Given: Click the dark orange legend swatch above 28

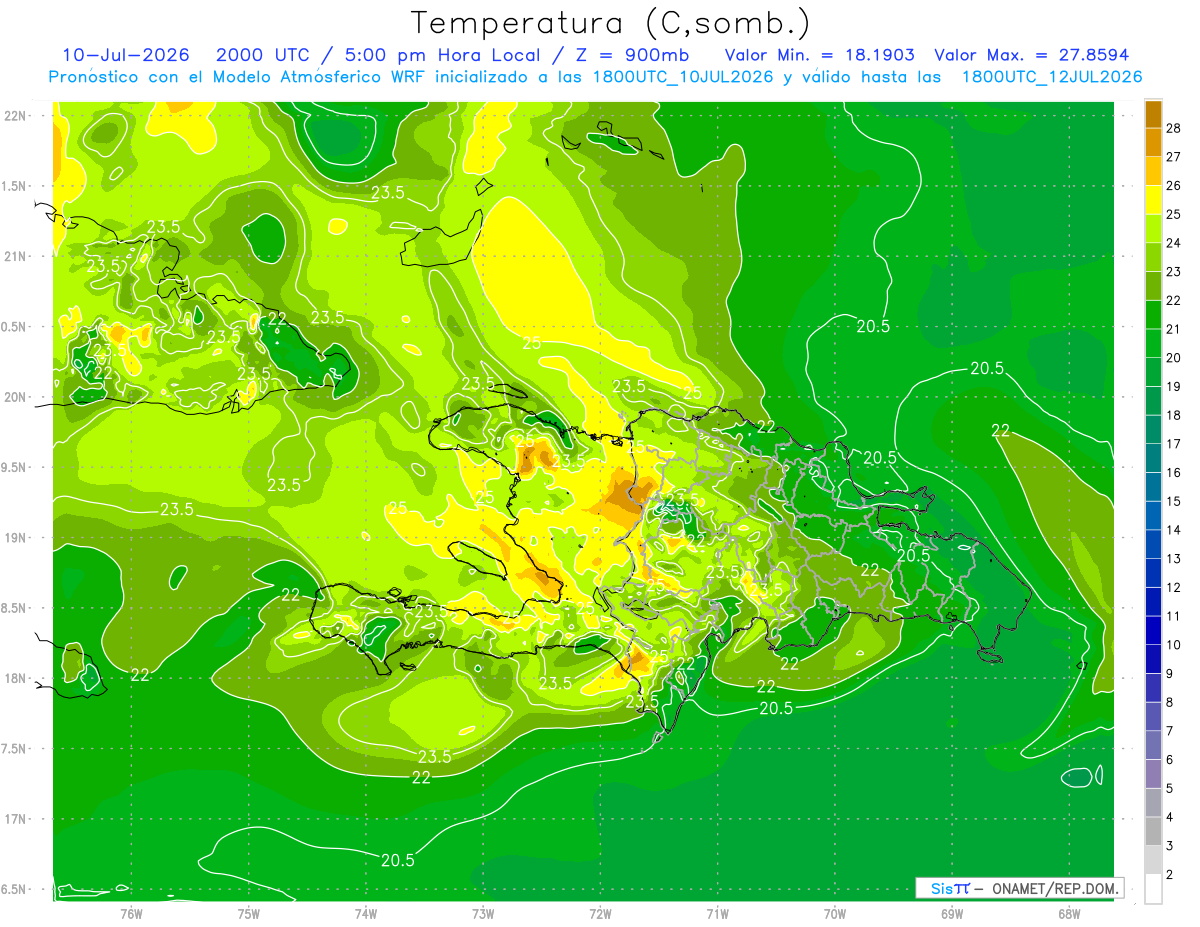Looking at the screenshot, I should pyautogui.click(x=1153, y=113).
